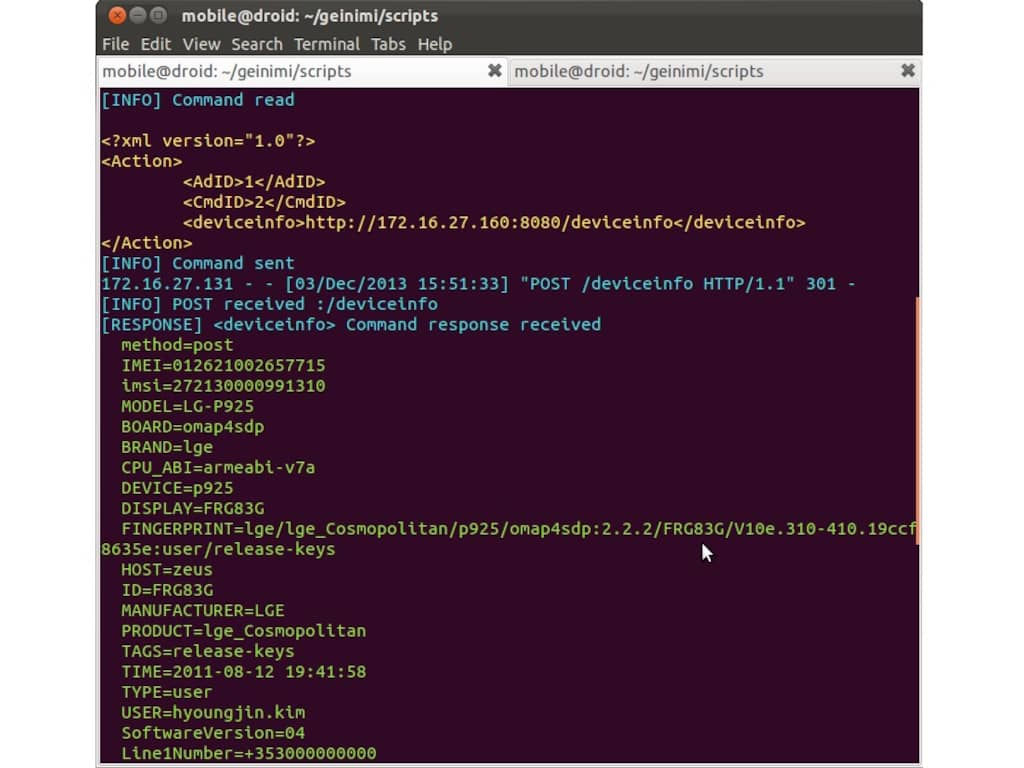Click the 'USER=hyoungjin.kim' line
Image resolution: width=1024 pixels, height=768 pixels.
coord(213,712)
